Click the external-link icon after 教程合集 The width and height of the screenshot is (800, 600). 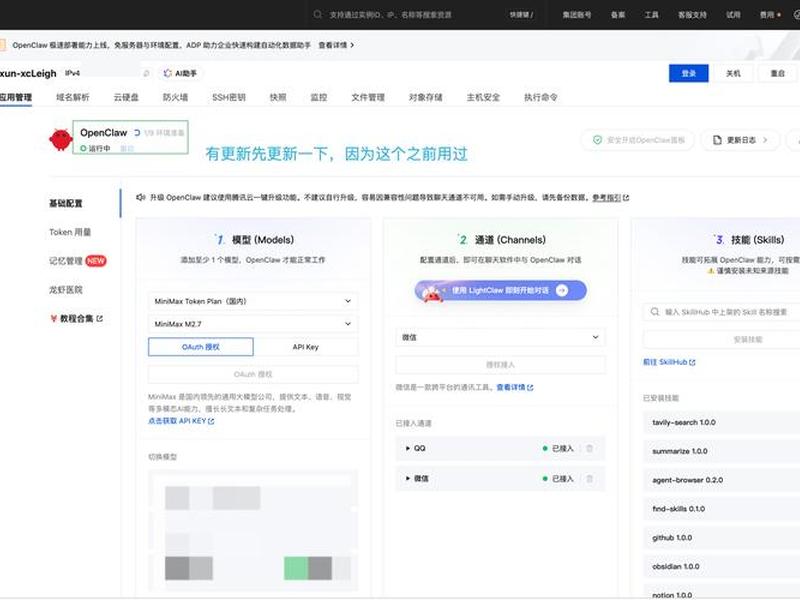(x=99, y=318)
